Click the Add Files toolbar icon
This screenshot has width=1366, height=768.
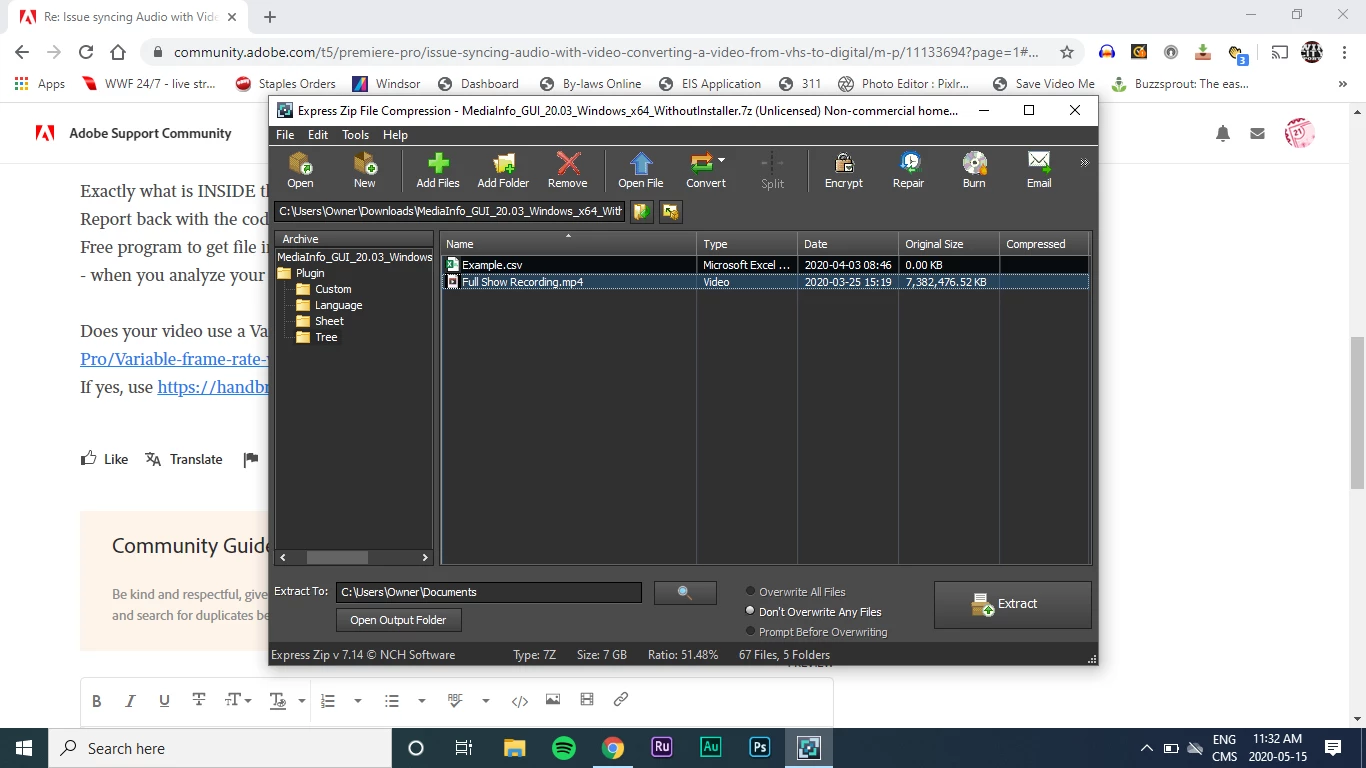438,169
